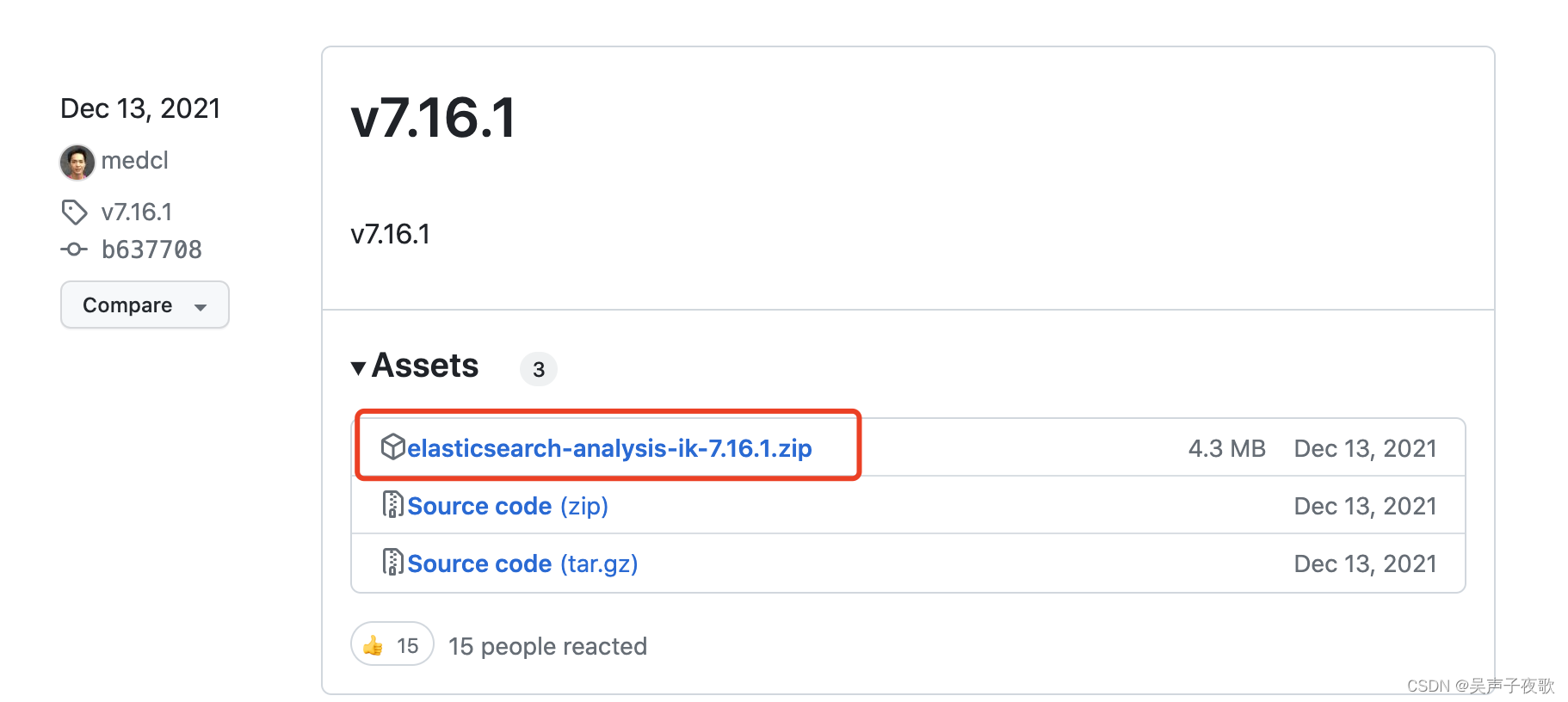The width and height of the screenshot is (1568, 702).
Task: Download Source code (tar.gz)
Action: pyautogui.click(x=522, y=563)
